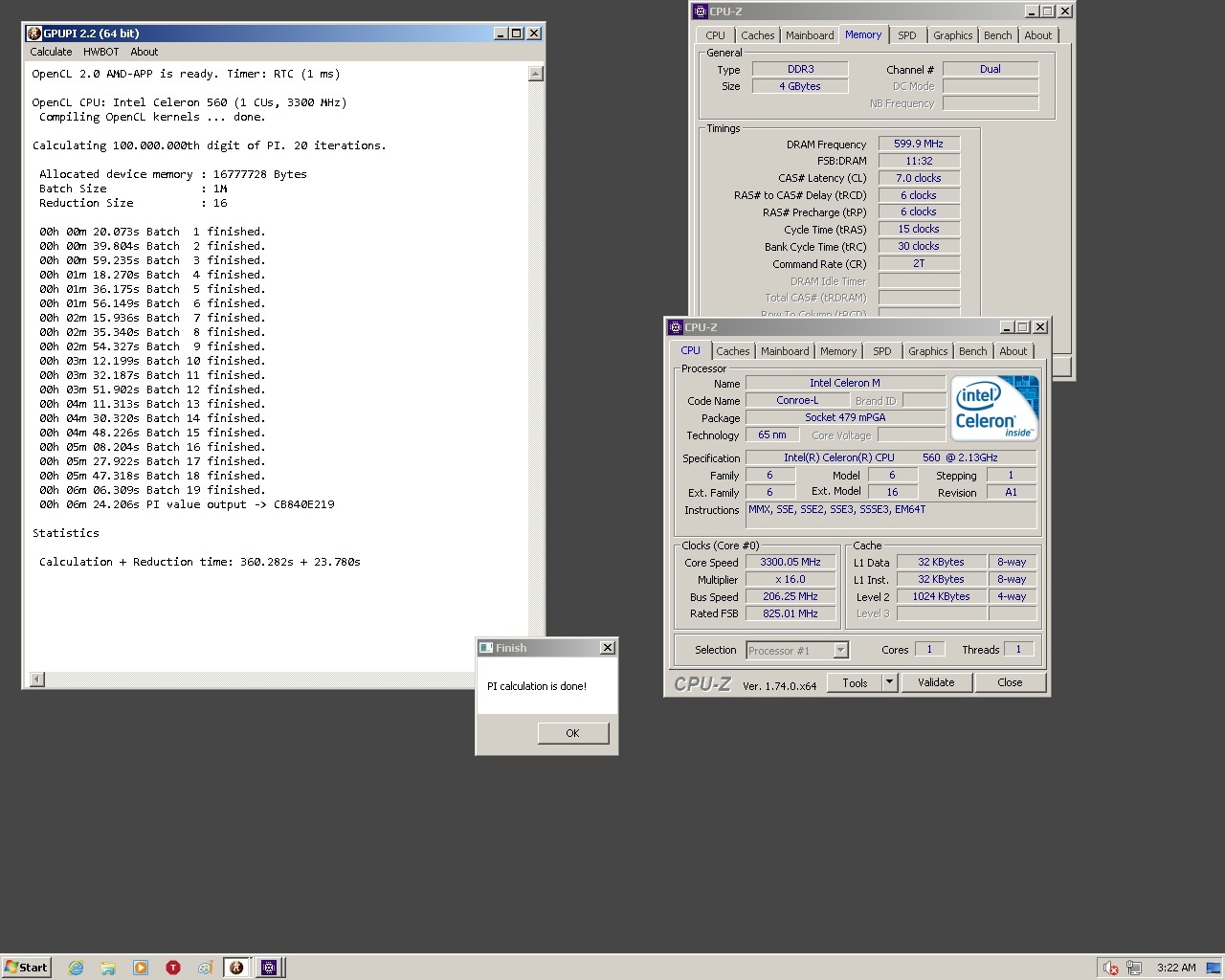Image resolution: width=1225 pixels, height=980 pixels.
Task: Click the Code Name field Conroe-L
Action: click(x=797, y=400)
